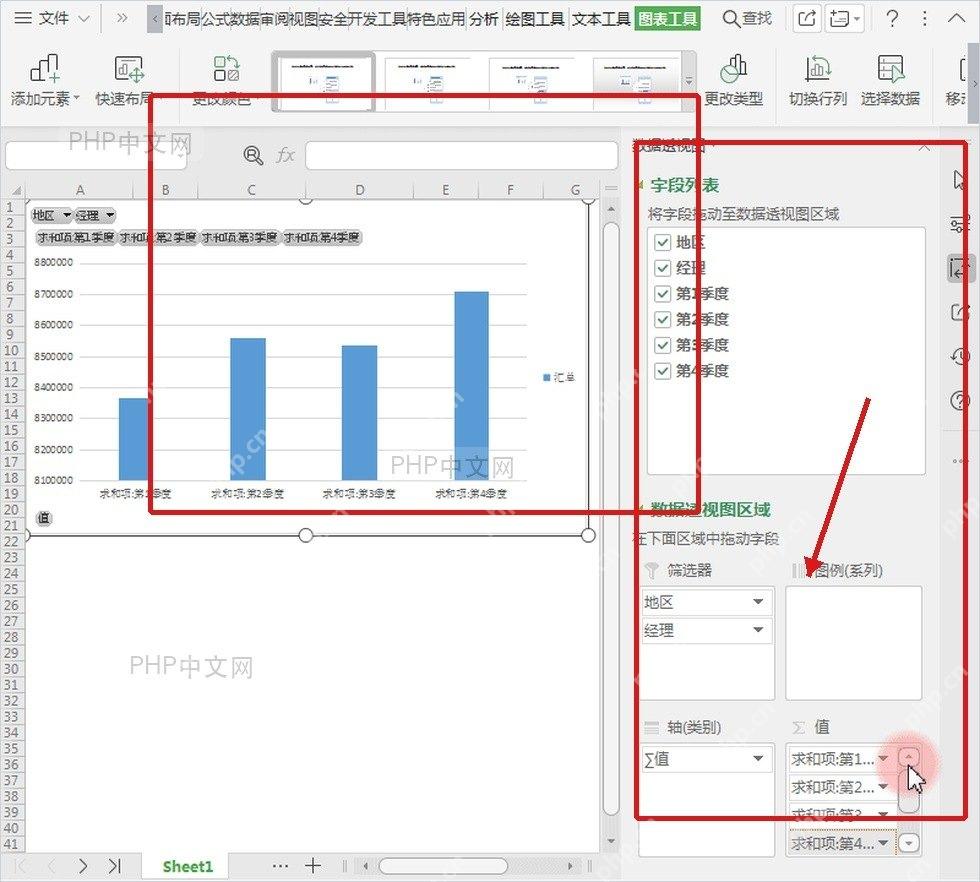Screen dimensions: 980x882
Task: Uncheck the 第2季度 field checkbox
Action: pyautogui.click(x=662, y=319)
